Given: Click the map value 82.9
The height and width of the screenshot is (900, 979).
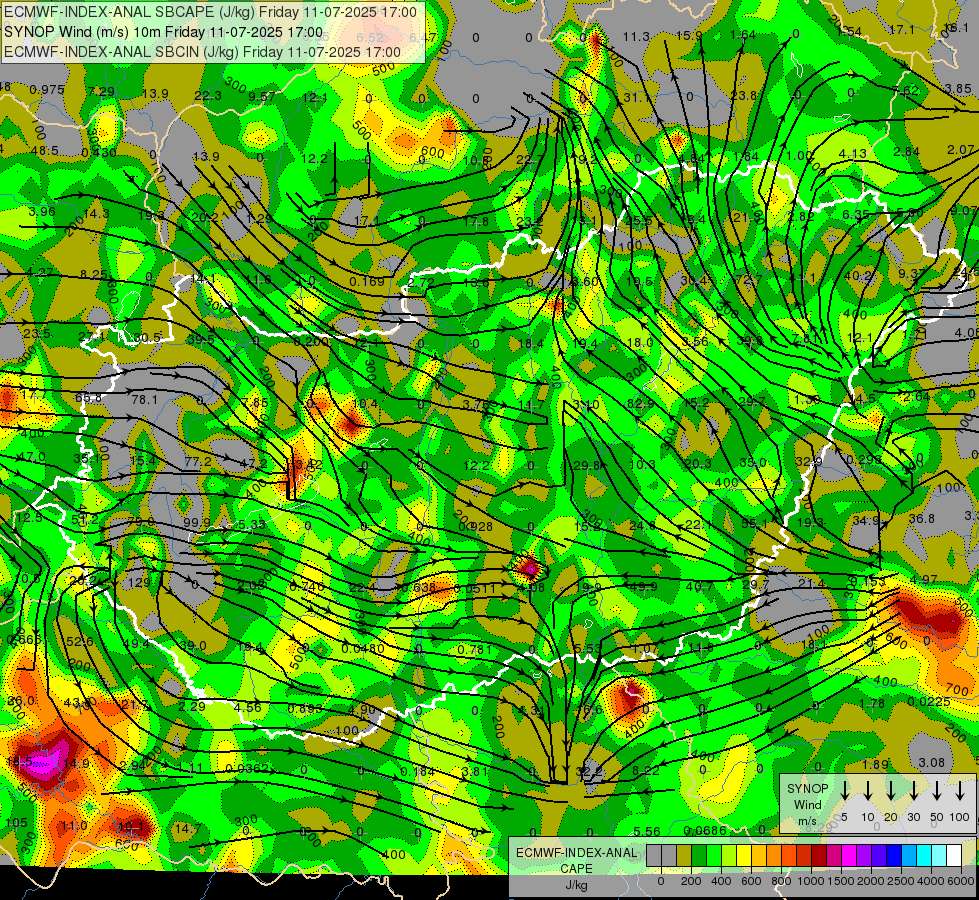Looking at the screenshot, I should tap(640, 403).
